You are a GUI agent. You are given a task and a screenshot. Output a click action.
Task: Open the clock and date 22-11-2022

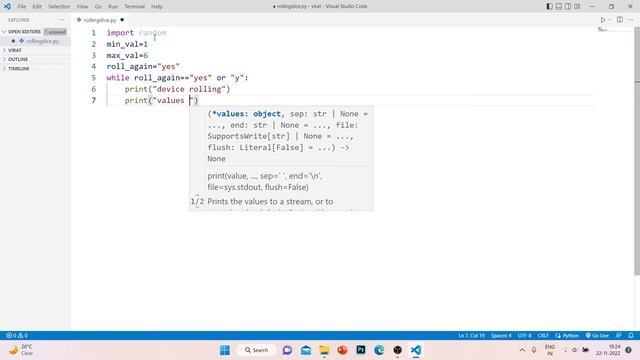click(x=609, y=350)
